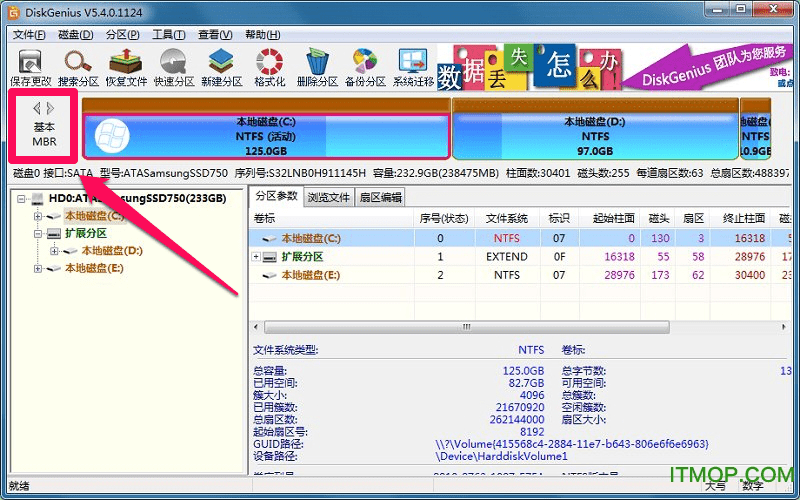
Task: Open the 分区(P) menu
Action: pos(122,35)
